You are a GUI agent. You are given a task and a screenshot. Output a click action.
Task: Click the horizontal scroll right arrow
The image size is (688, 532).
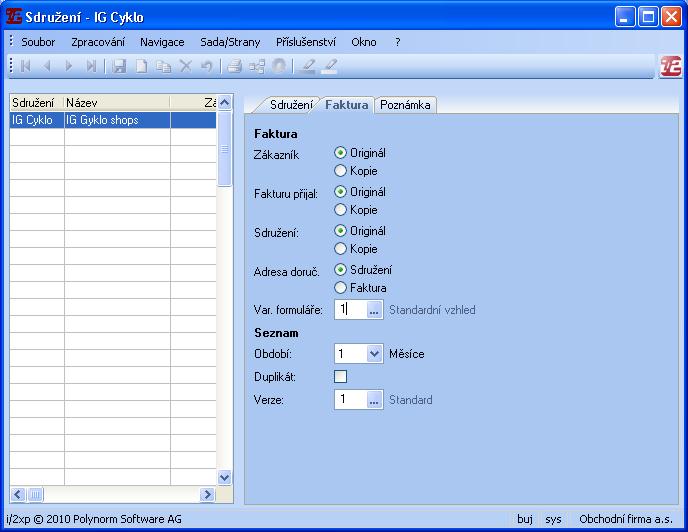(x=207, y=495)
